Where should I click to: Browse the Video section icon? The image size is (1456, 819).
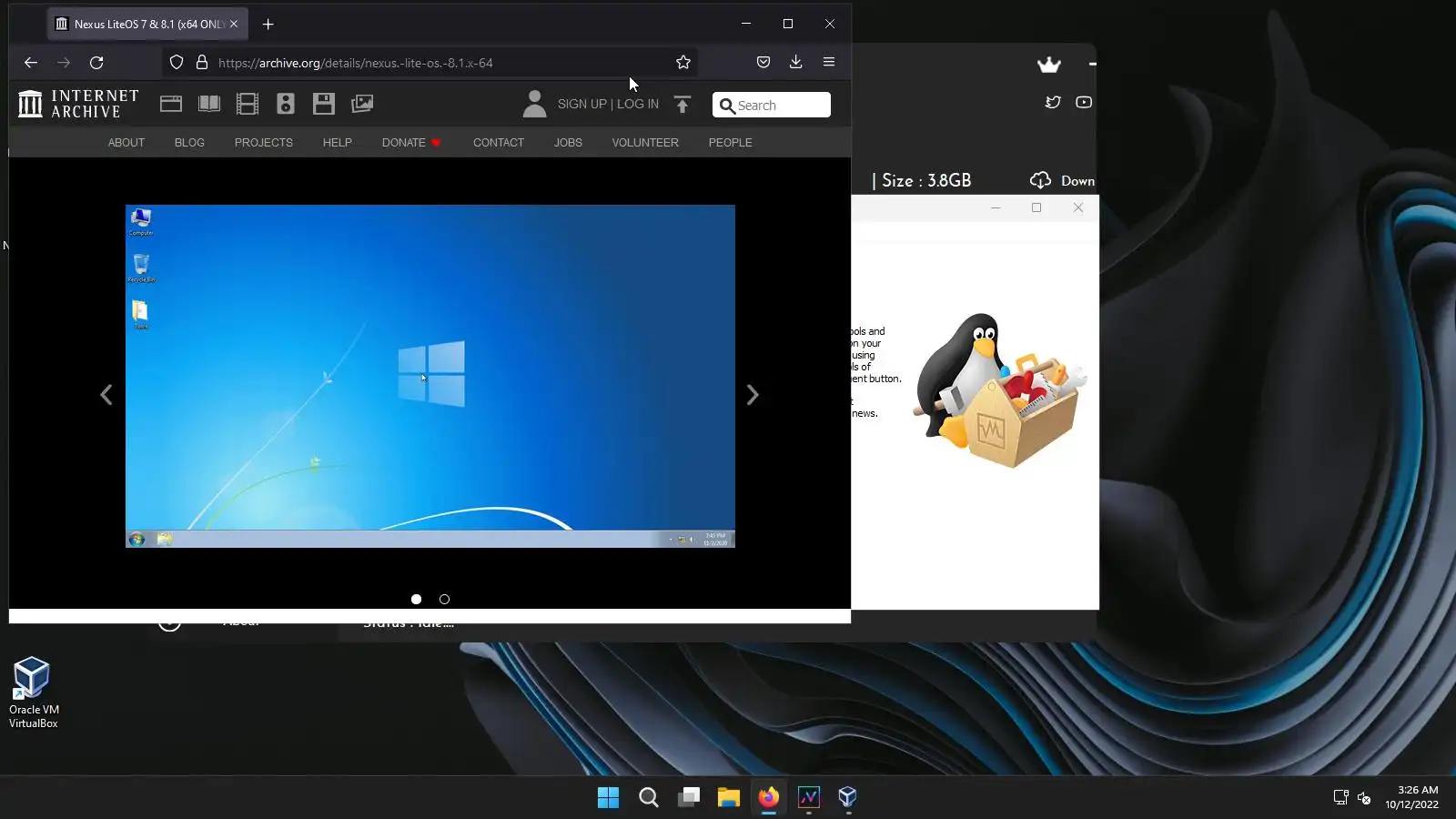point(248,104)
